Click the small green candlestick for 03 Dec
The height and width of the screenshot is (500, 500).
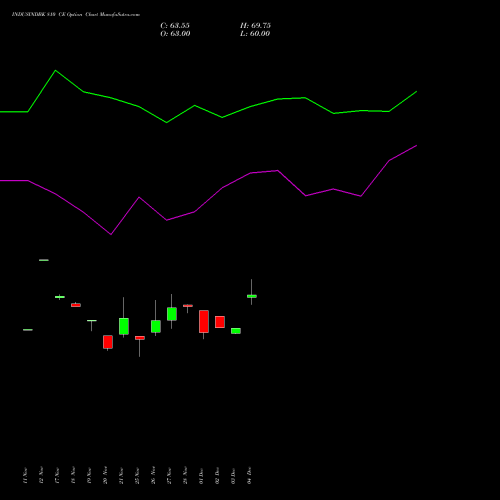[x=236, y=331]
